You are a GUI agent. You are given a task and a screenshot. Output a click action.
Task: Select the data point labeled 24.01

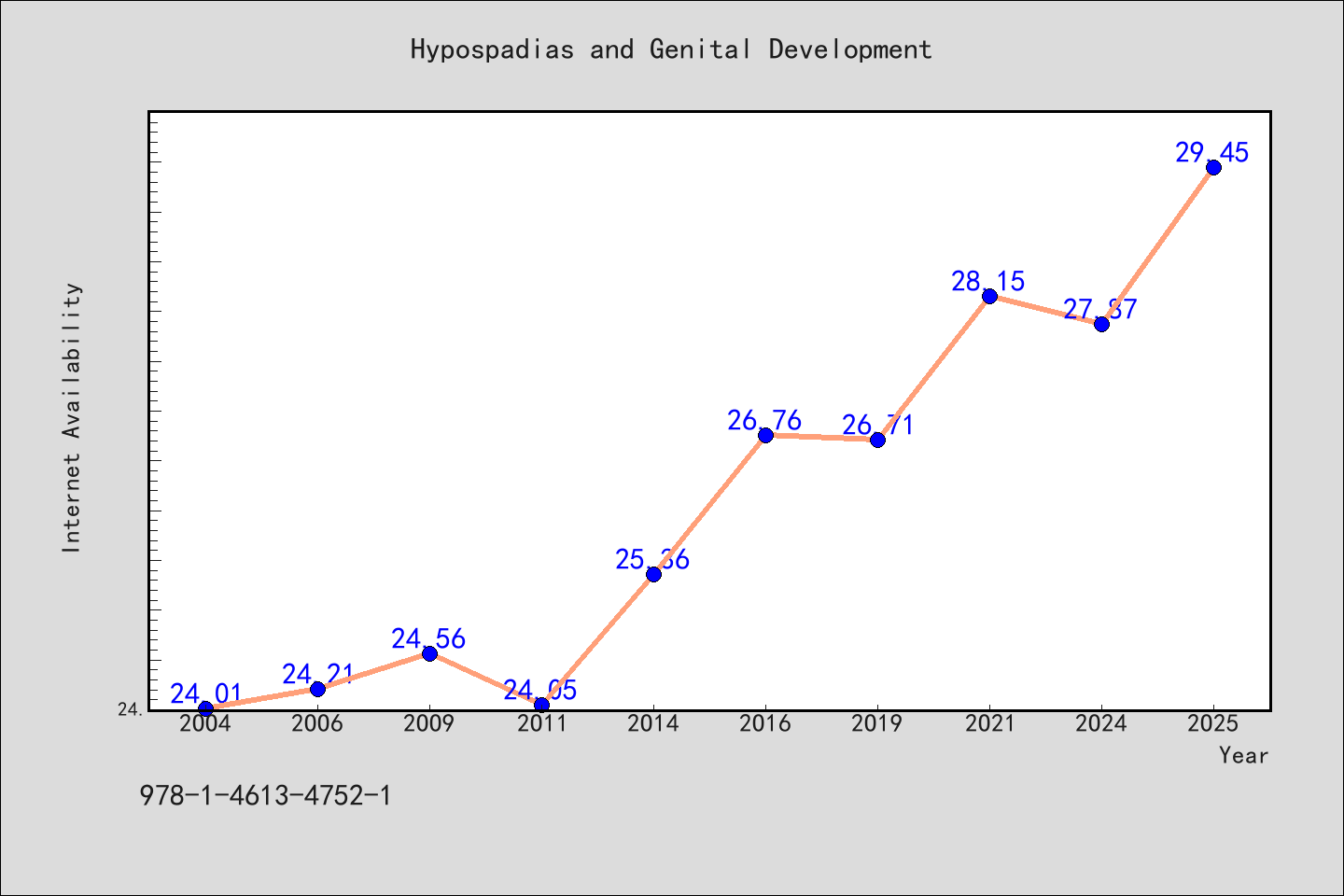[x=205, y=709]
